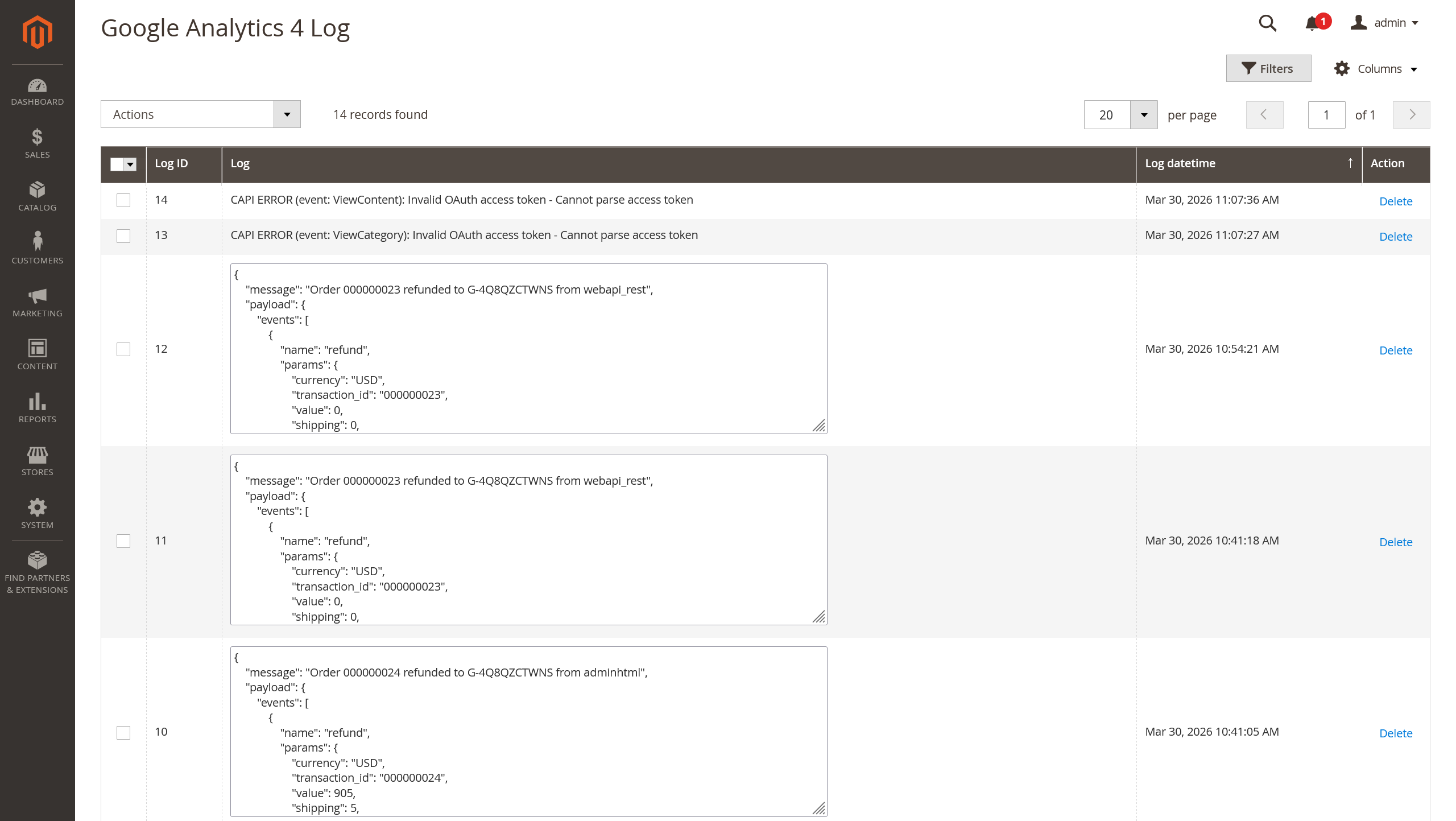Toggle the select-all header checkbox
This screenshot has width=1456, height=821.
pyautogui.click(x=117, y=164)
